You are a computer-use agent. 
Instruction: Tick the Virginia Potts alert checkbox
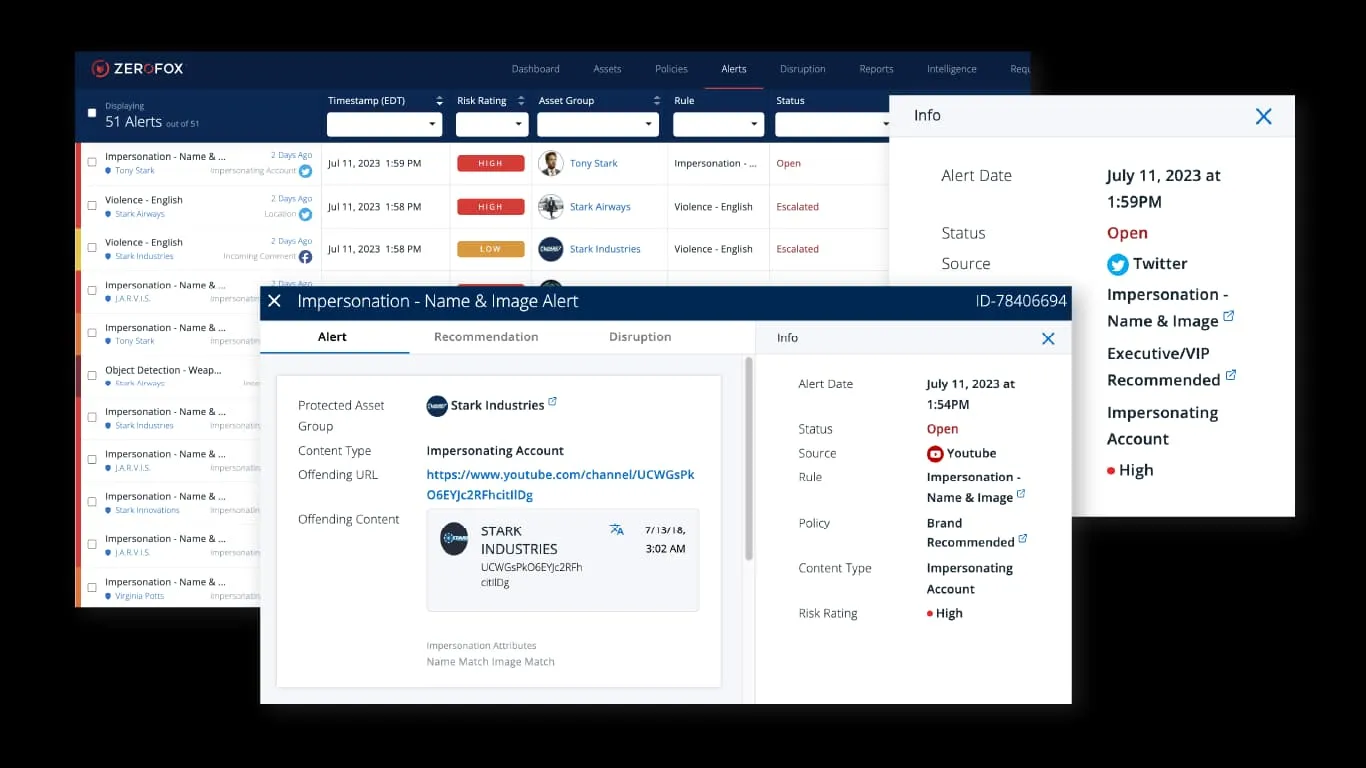(92, 587)
